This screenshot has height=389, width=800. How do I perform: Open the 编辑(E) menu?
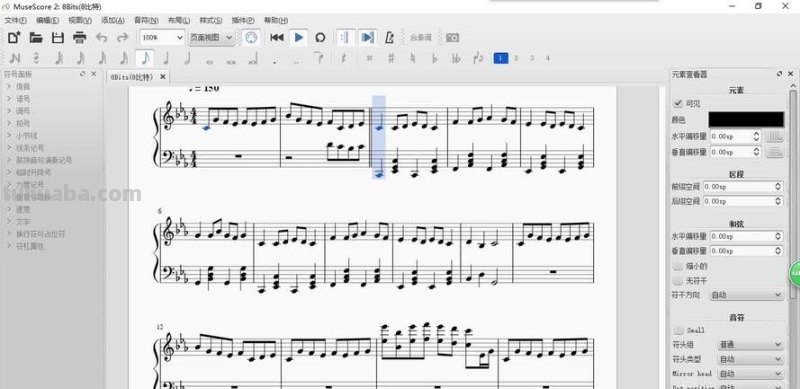(47, 20)
